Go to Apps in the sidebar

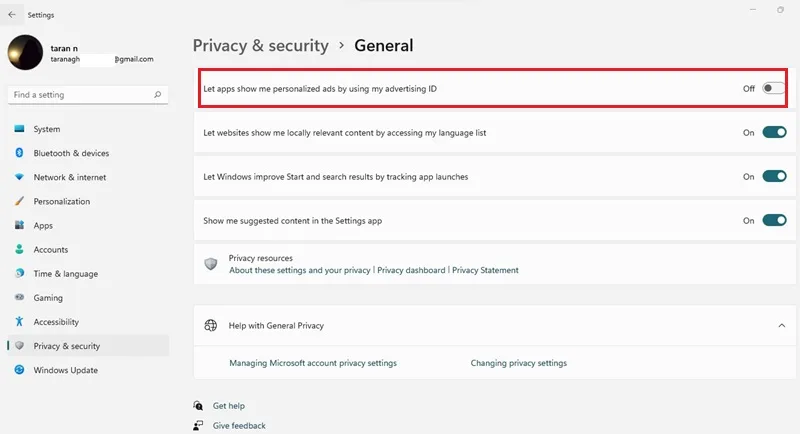43,225
